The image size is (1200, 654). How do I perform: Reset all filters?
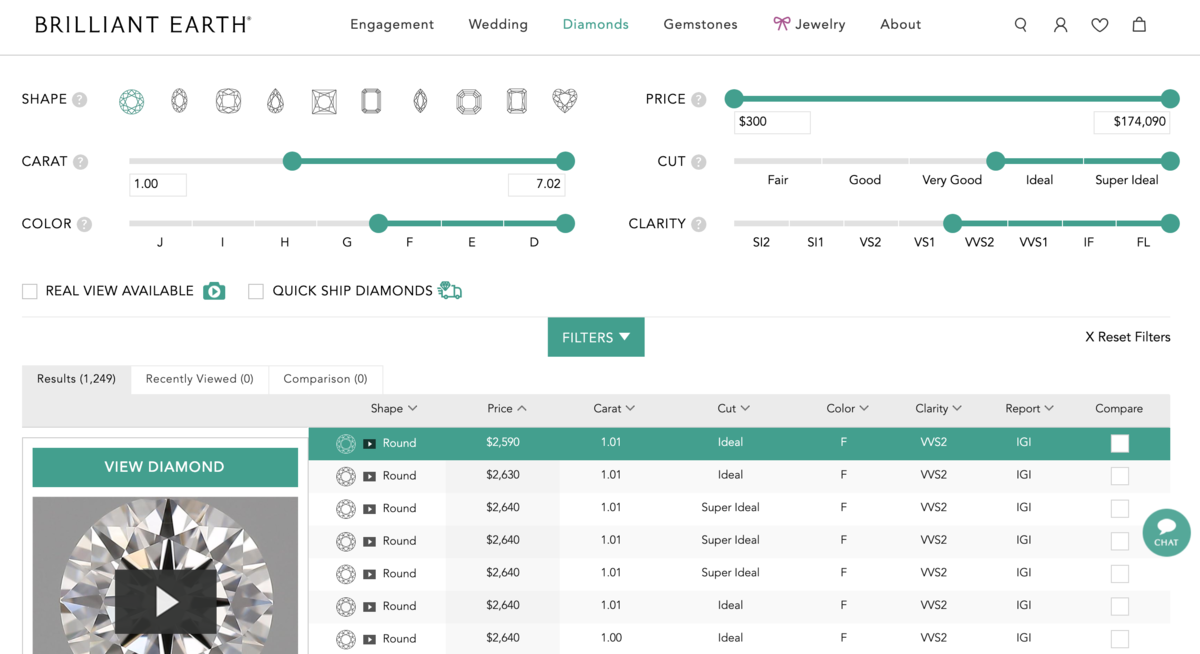click(x=1128, y=337)
